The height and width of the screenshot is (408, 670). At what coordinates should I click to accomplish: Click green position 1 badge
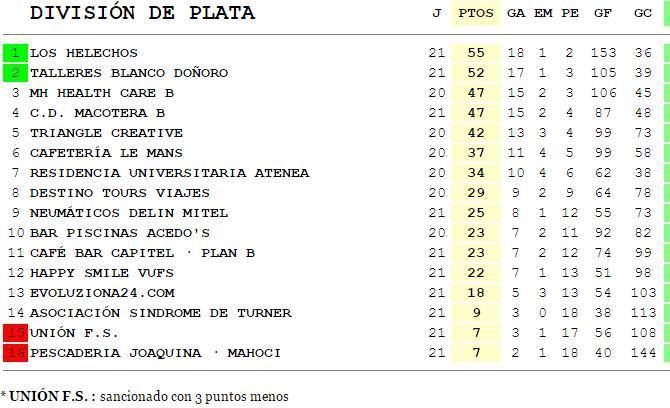pos(16,53)
